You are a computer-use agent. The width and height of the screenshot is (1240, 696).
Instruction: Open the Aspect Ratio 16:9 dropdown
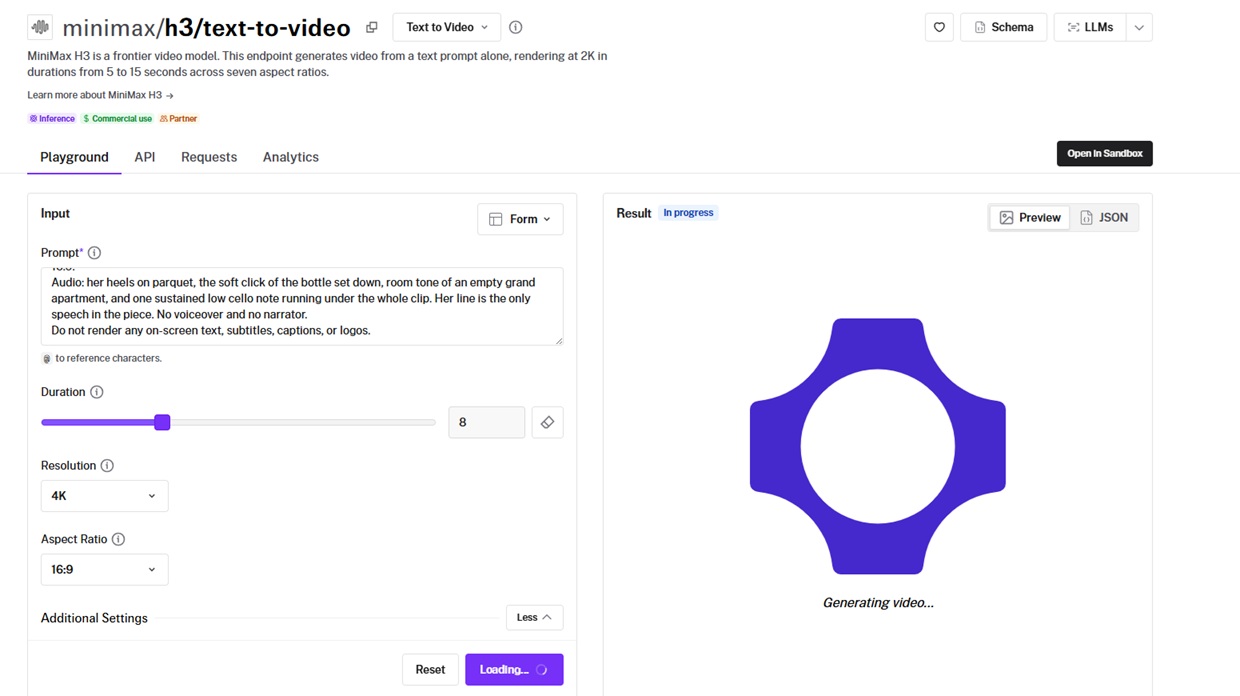tap(104, 569)
